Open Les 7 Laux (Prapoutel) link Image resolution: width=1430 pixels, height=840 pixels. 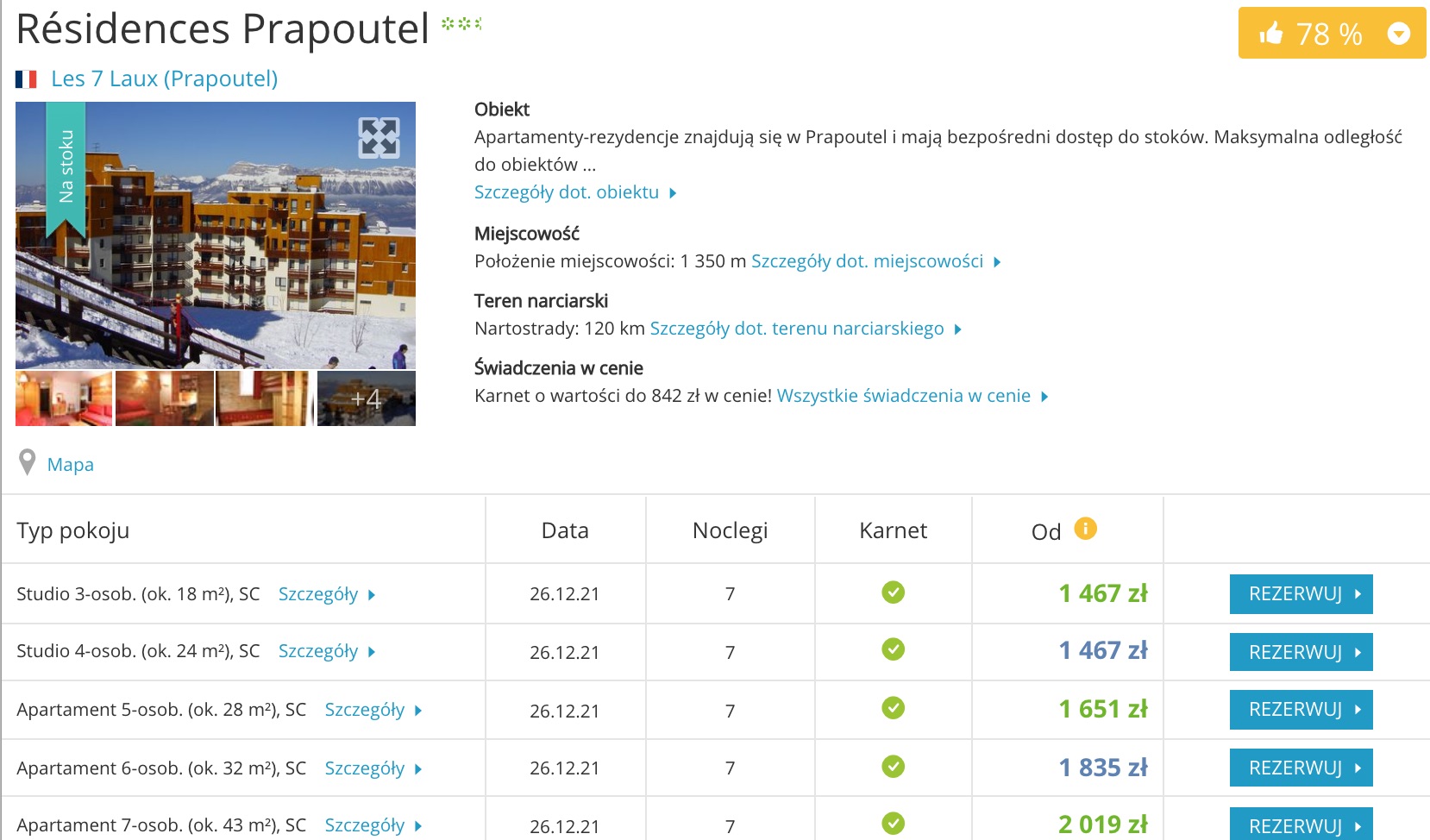coord(165,78)
